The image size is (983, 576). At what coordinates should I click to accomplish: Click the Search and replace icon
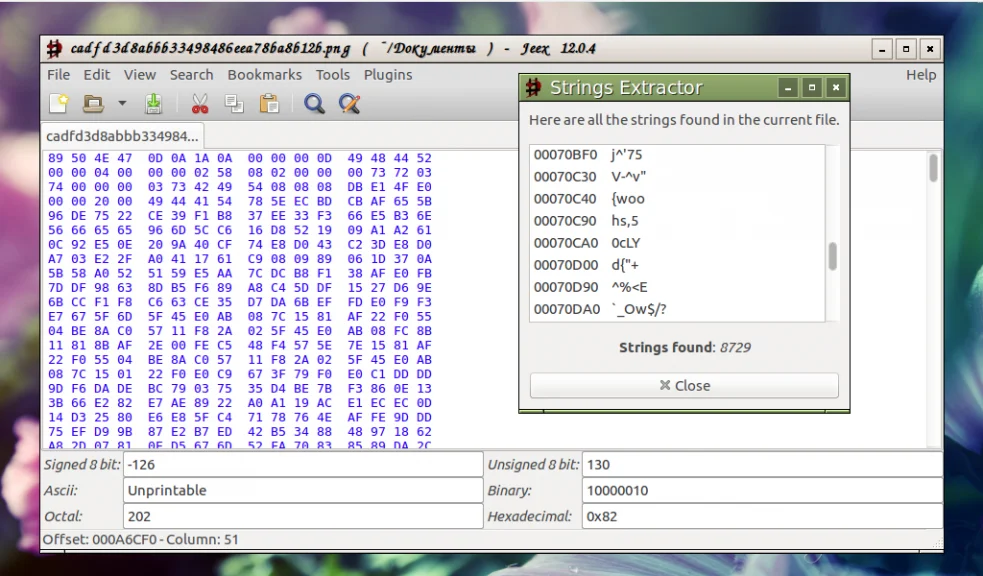[349, 103]
